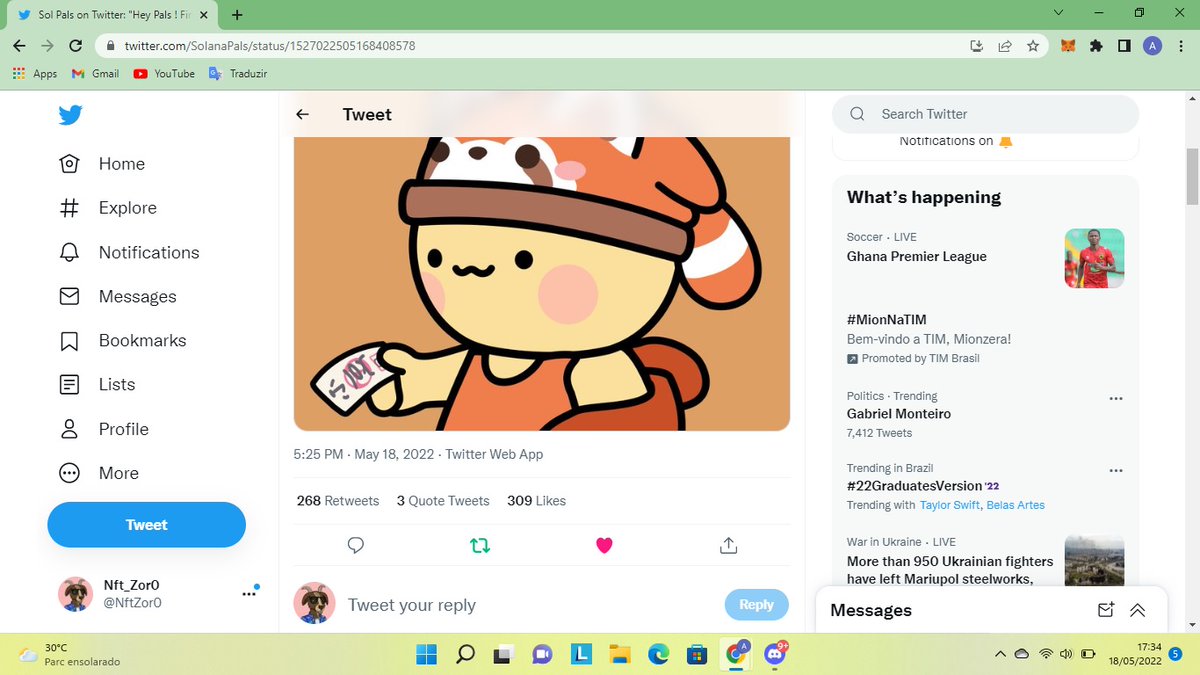Open the Windows Start menu
This screenshot has height=675, width=1200.
click(x=427, y=654)
